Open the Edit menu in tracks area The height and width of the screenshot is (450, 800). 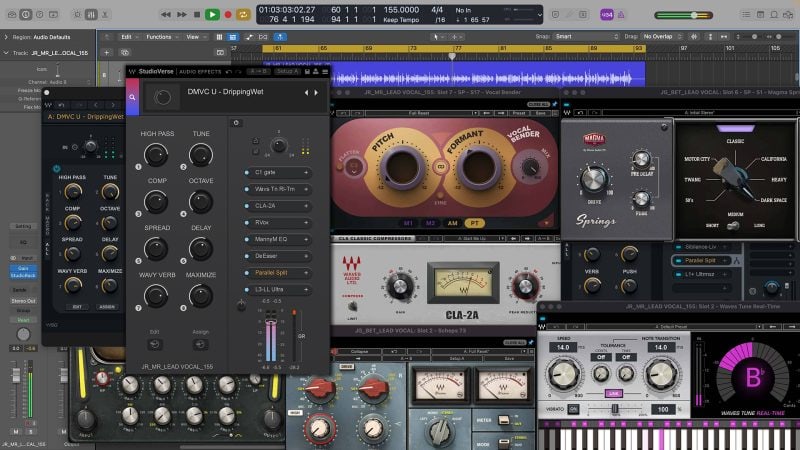(x=128, y=36)
